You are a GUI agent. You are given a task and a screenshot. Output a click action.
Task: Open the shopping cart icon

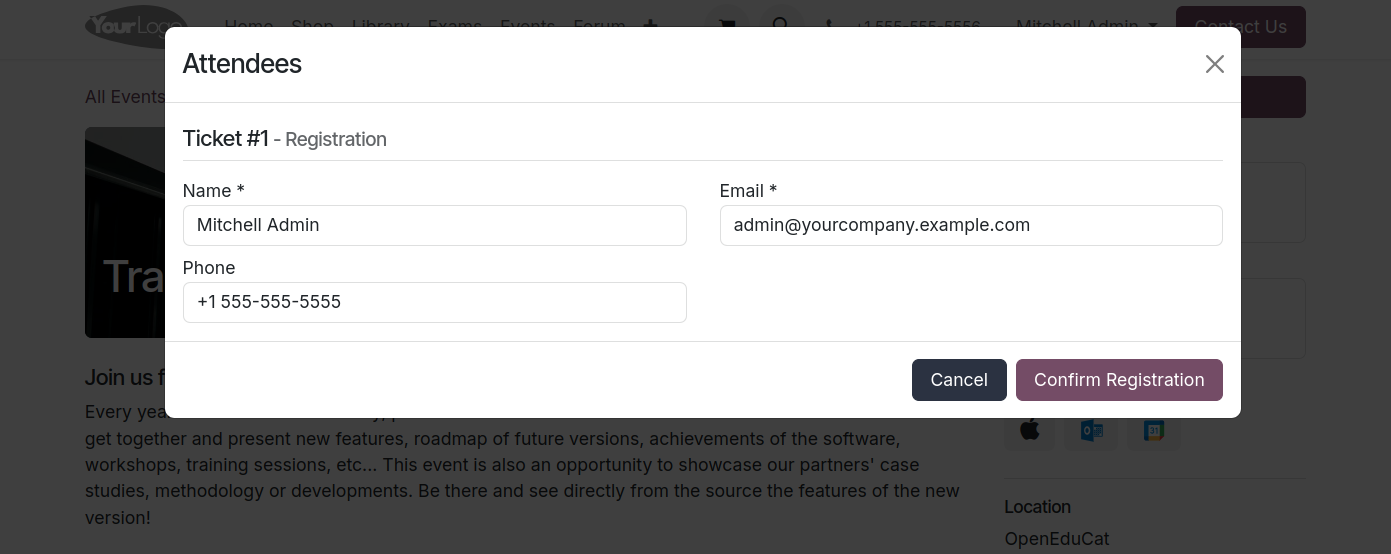727,26
